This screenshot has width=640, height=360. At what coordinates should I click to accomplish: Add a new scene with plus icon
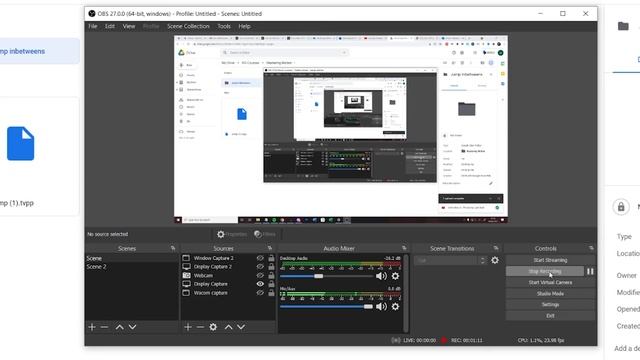point(92,327)
